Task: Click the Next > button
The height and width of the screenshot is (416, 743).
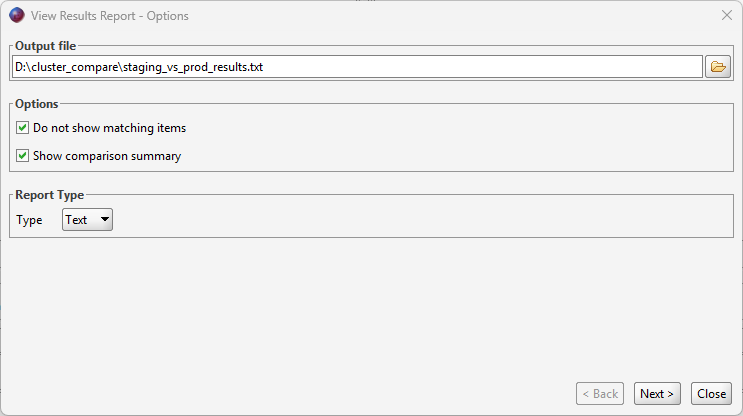Action: click(657, 394)
